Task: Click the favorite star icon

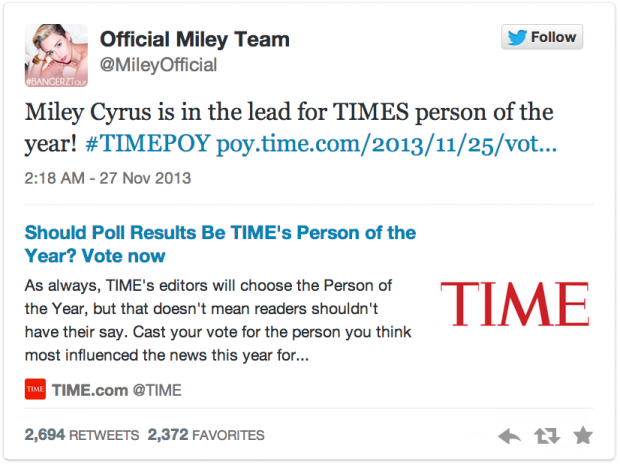Action: pos(583,436)
